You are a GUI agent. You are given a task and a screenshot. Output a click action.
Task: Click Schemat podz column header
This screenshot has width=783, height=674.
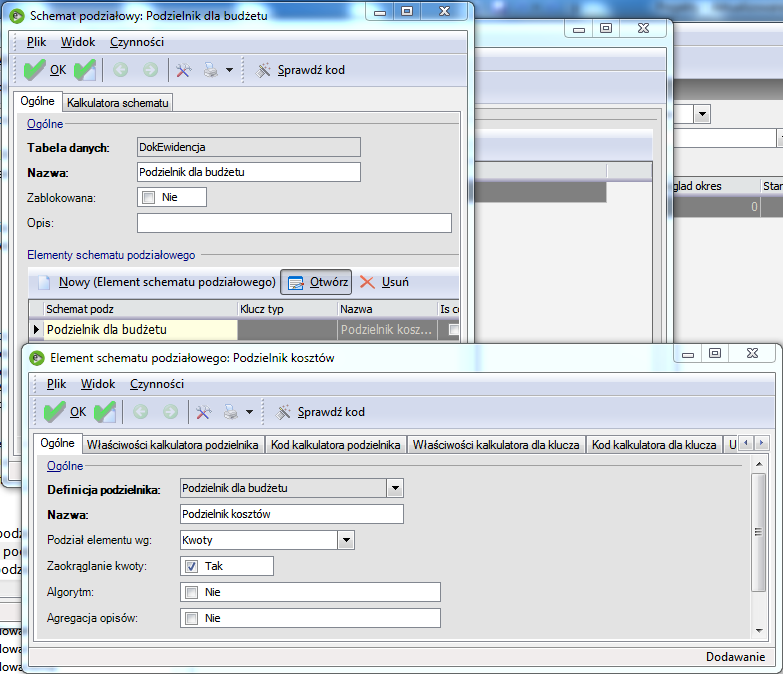coord(140,309)
